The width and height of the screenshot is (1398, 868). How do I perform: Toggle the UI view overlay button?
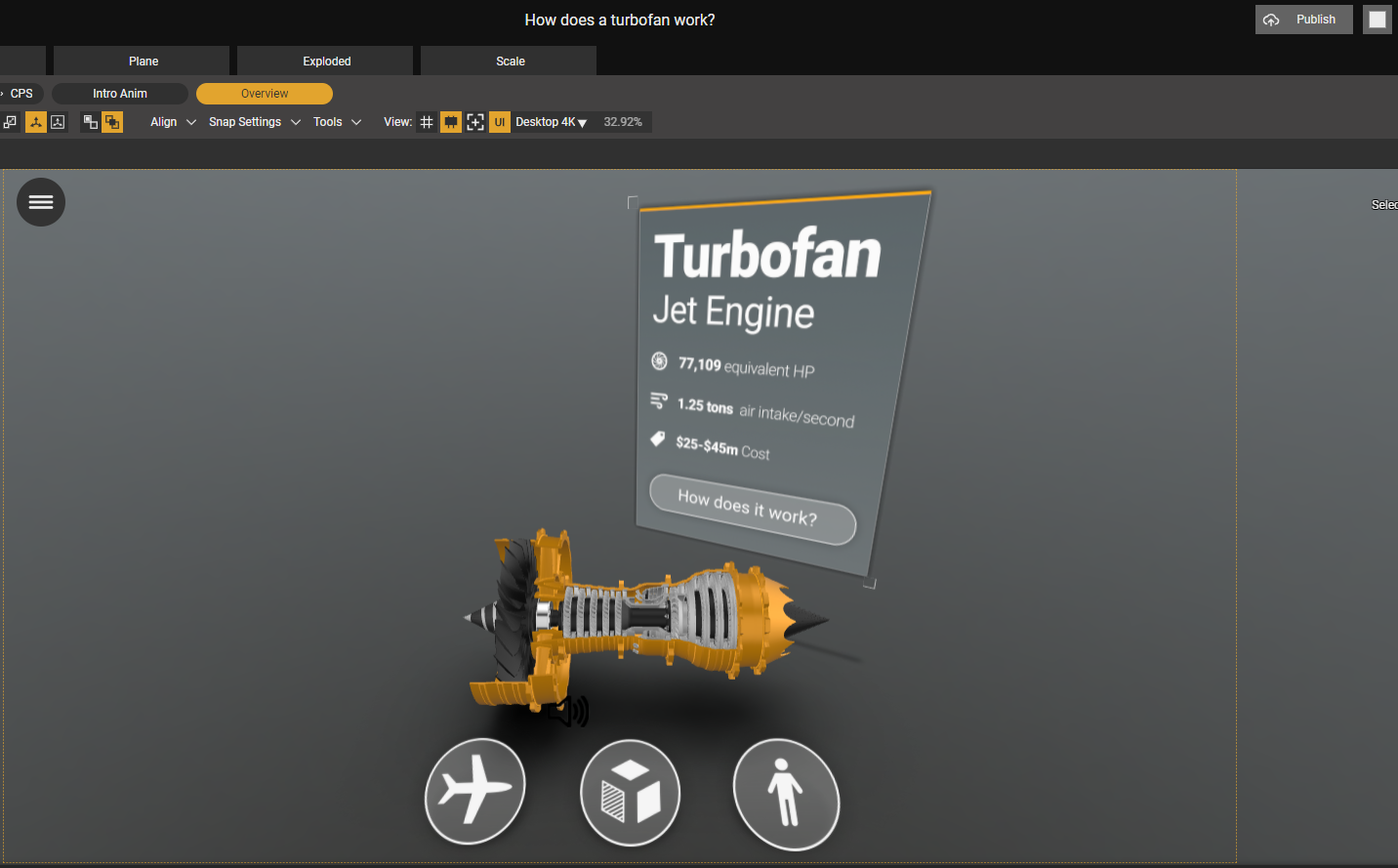(x=500, y=122)
